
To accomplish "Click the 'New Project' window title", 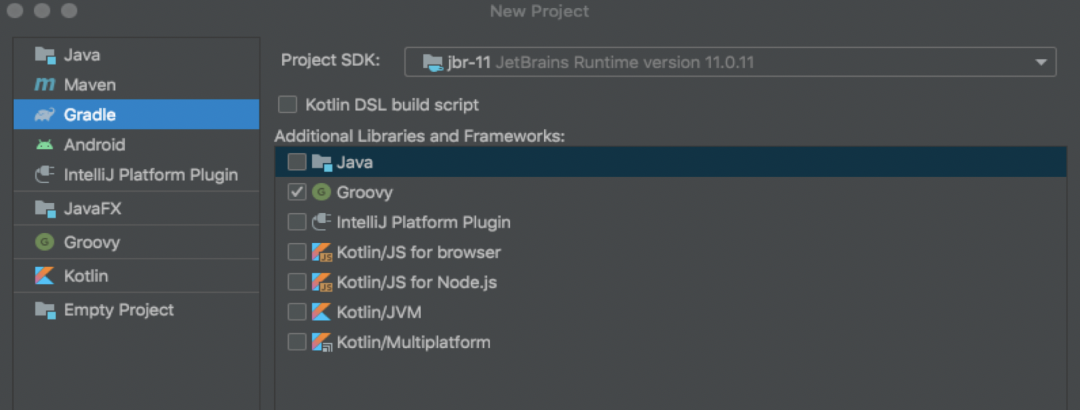I will click(x=539, y=12).
